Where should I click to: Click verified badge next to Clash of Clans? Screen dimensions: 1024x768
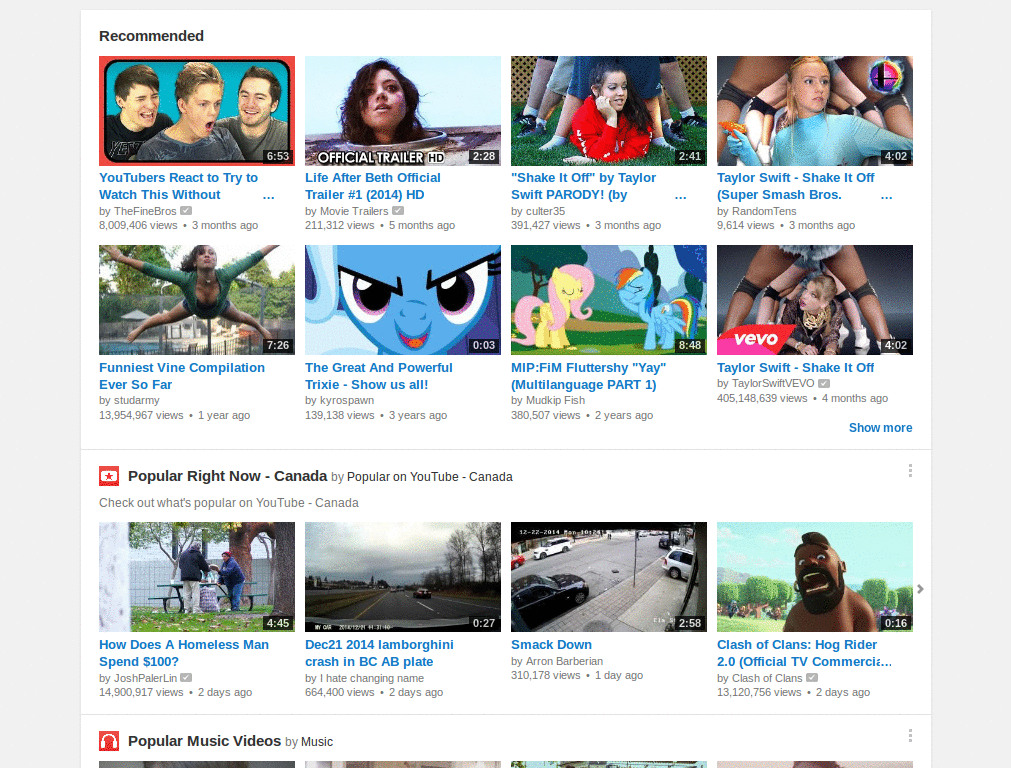[x=812, y=678]
